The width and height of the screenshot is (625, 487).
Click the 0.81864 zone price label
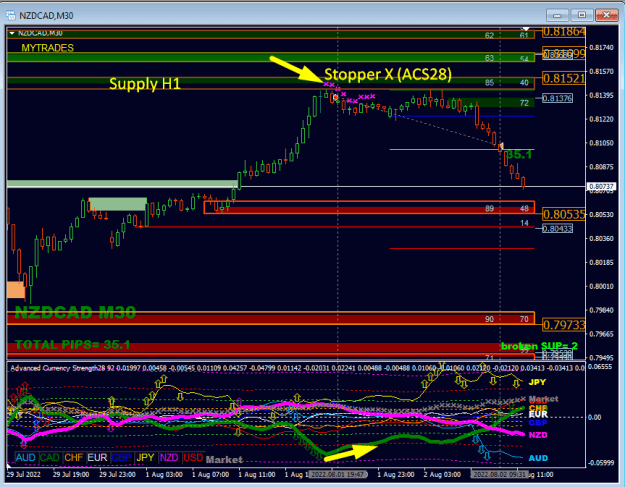(564, 32)
